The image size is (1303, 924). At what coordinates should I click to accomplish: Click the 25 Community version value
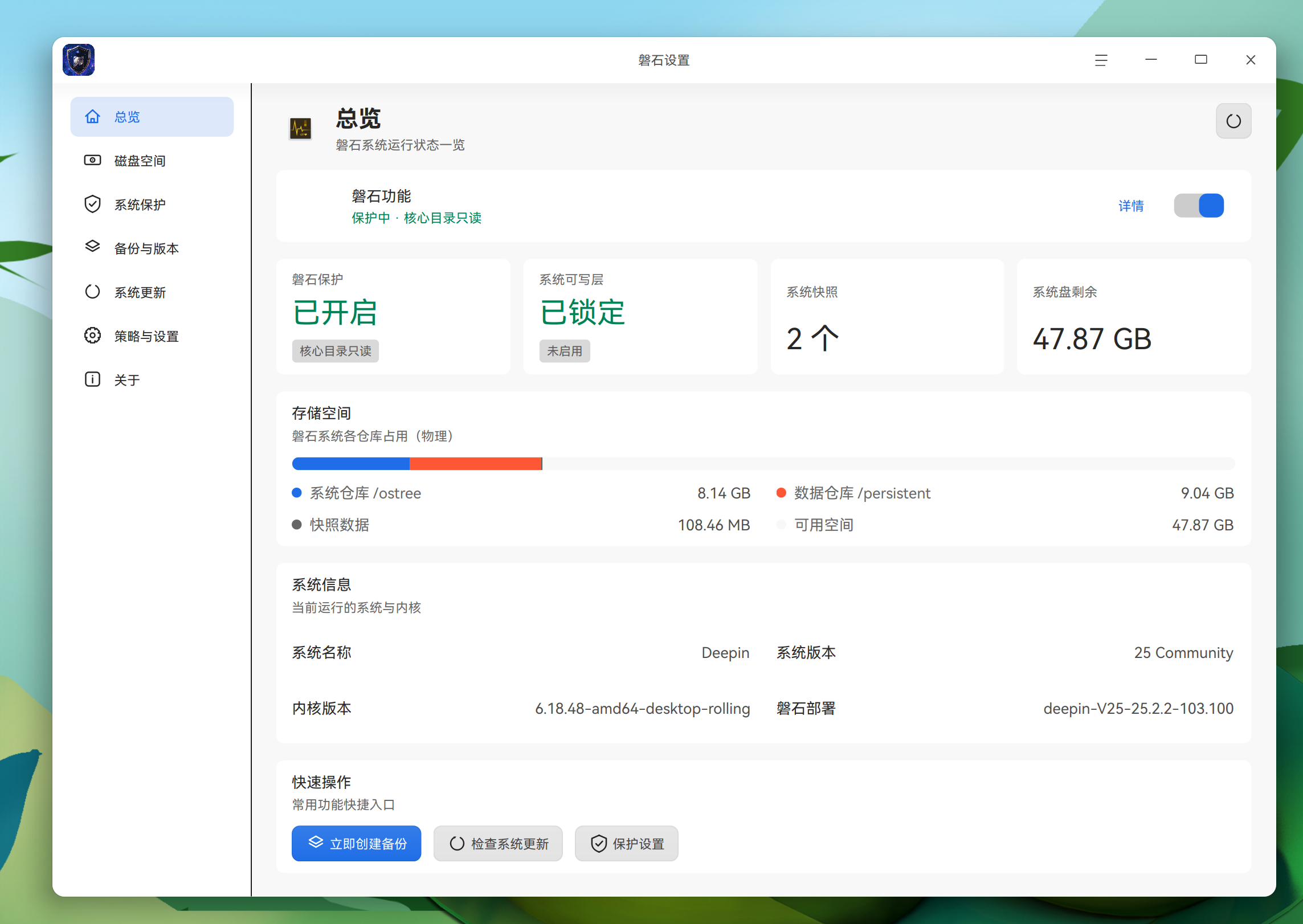[1184, 652]
